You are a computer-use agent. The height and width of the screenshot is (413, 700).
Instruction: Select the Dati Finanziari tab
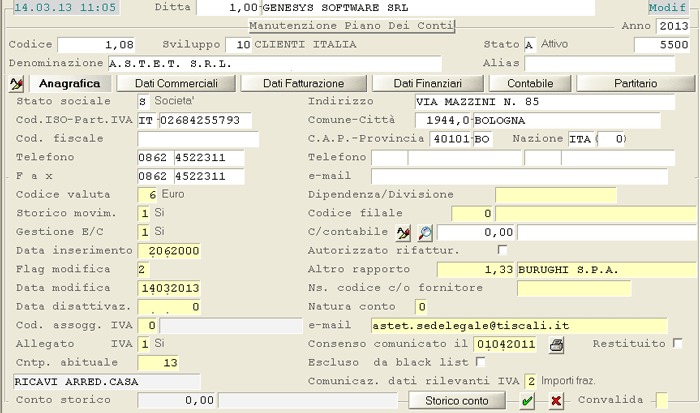point(427,83)
